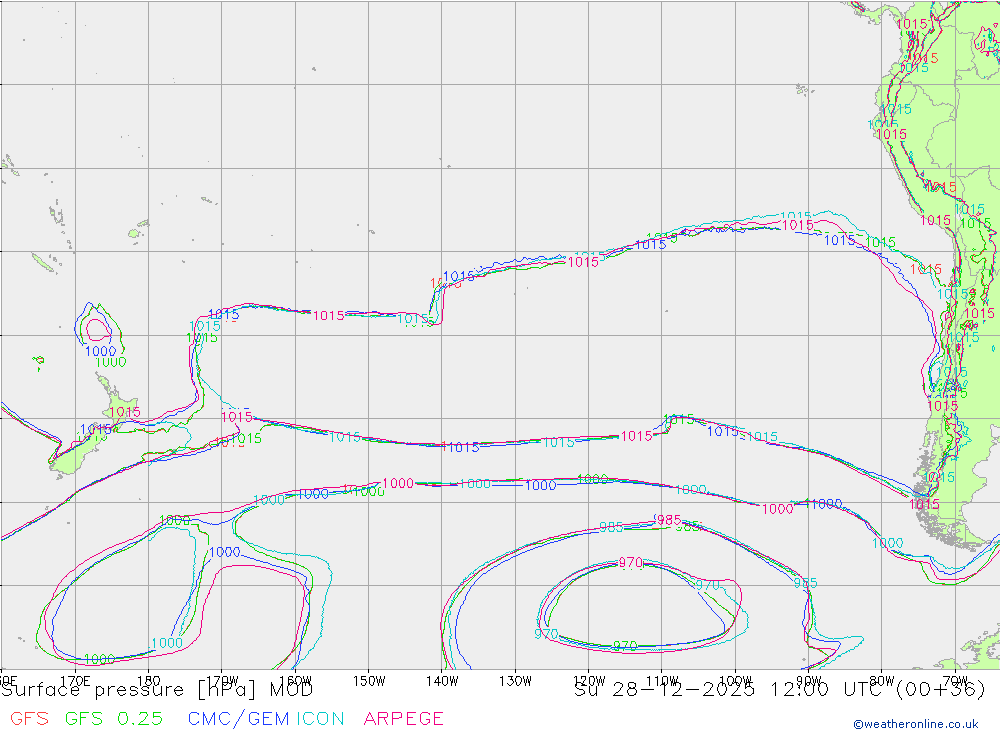Select the 80W longitude axis label
This screenshot has height=733, width=1000.
881,680
